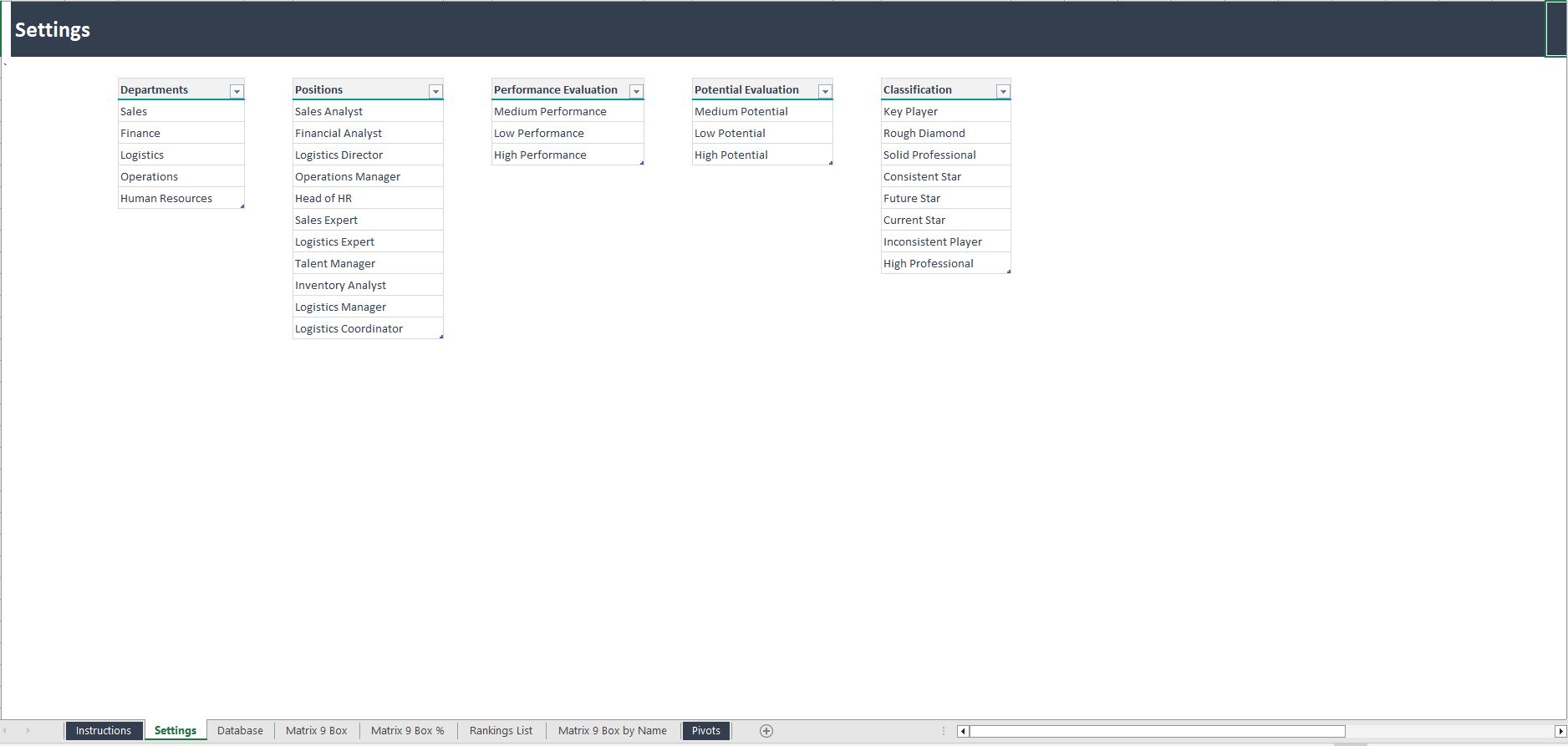1568x746 pixels.
Task: Switch to the Instructions sheet tab
Action: tap(104, 731)
